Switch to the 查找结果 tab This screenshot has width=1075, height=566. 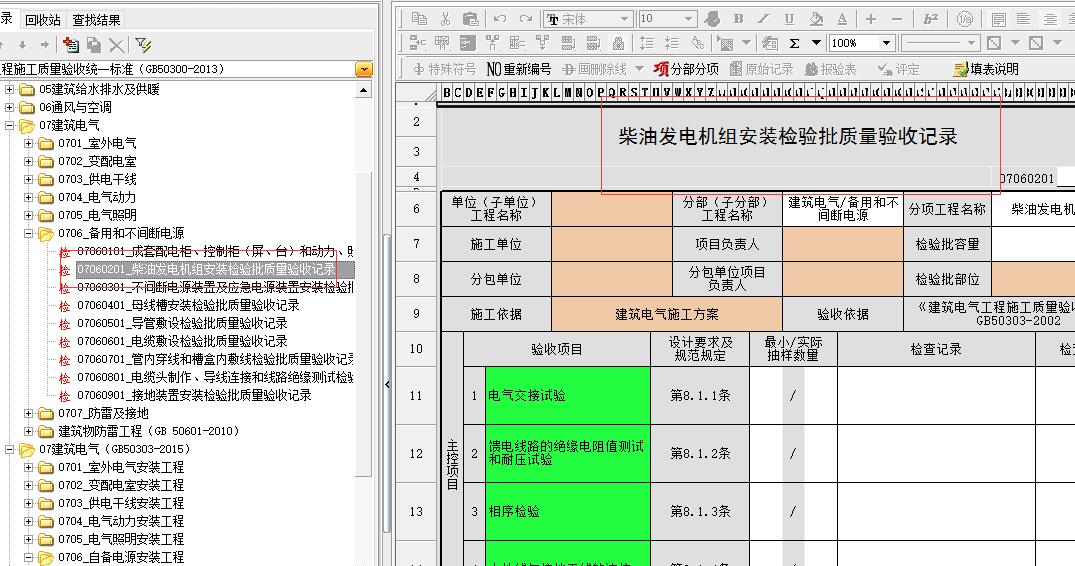click(x=97, y=20)
